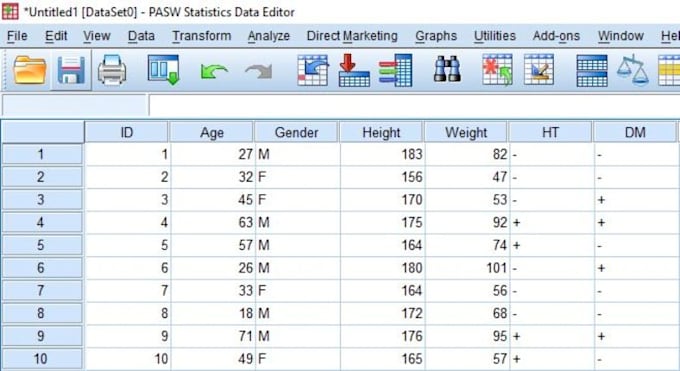Viewport: 680px width, 371px height.
Task: Click DM cell in row 6
Action: tap(637, 268)
